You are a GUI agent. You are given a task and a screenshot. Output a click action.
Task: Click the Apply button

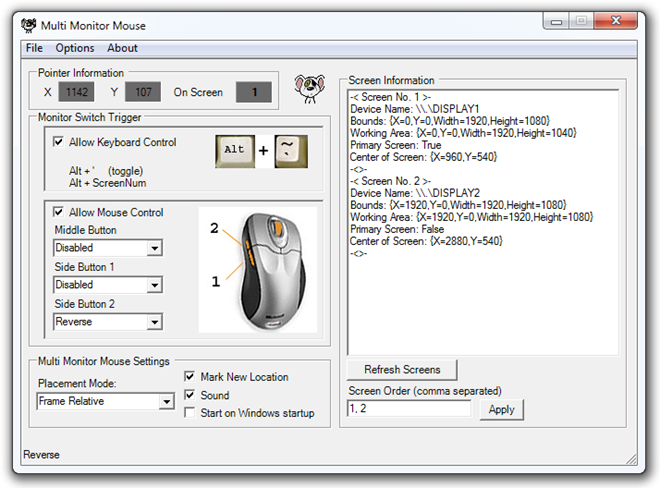pyautogui.click(x=501, y=409)
